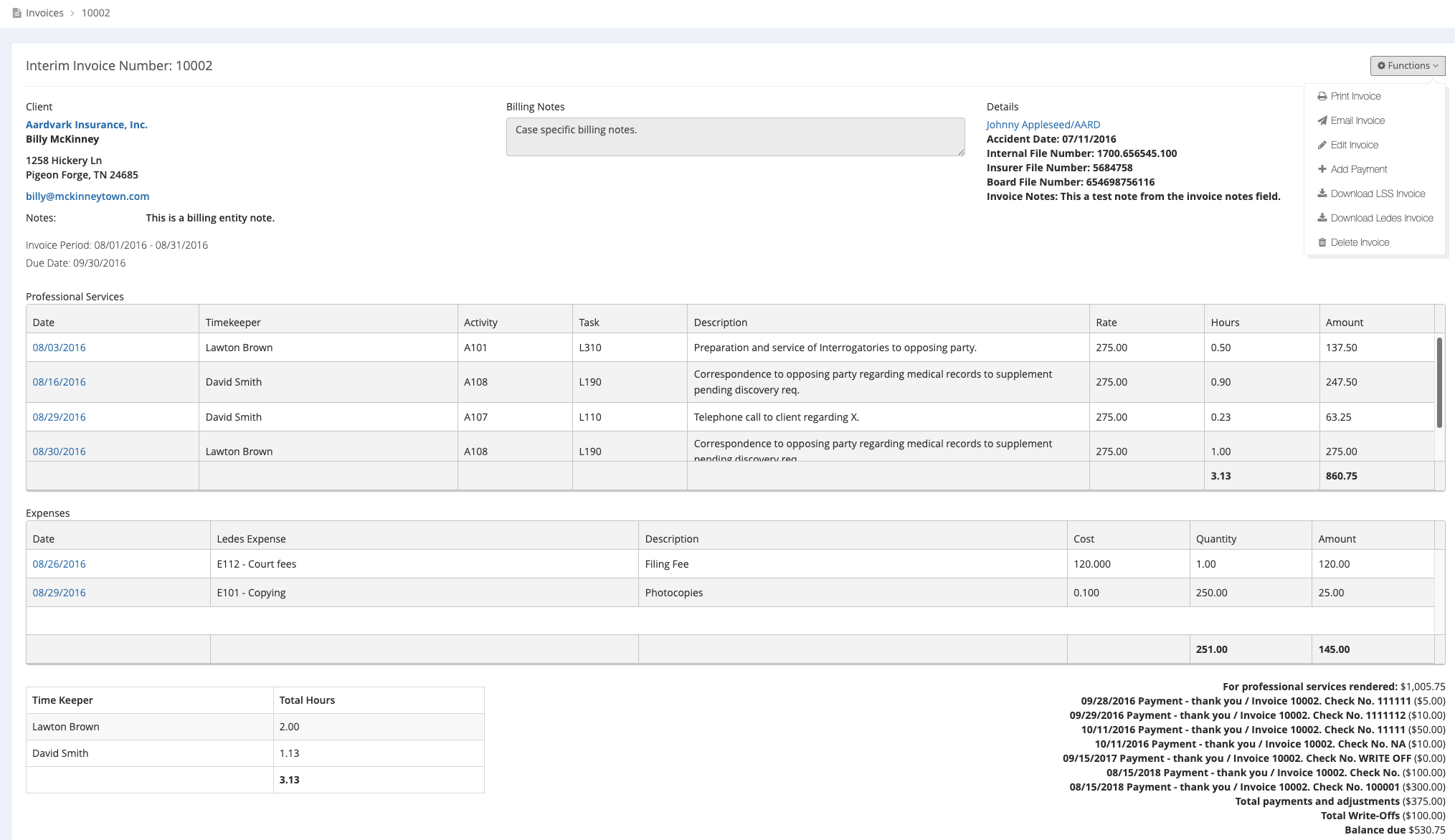
Task: Click the pencil icon for Edit Invoice
Action: pos(1322,145)
